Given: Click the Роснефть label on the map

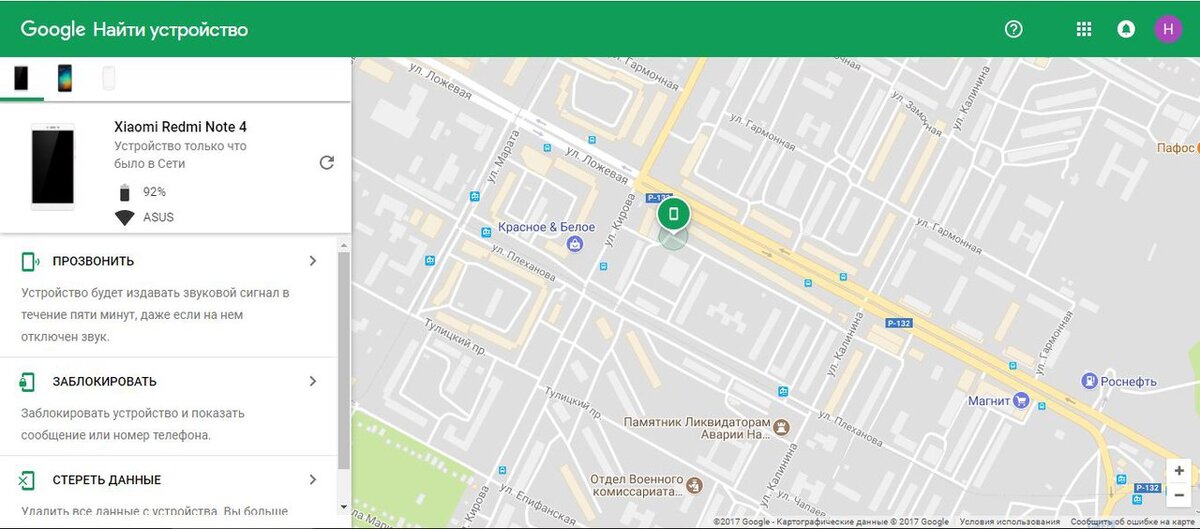Looking at the screenshot, I should point(1130,381).
